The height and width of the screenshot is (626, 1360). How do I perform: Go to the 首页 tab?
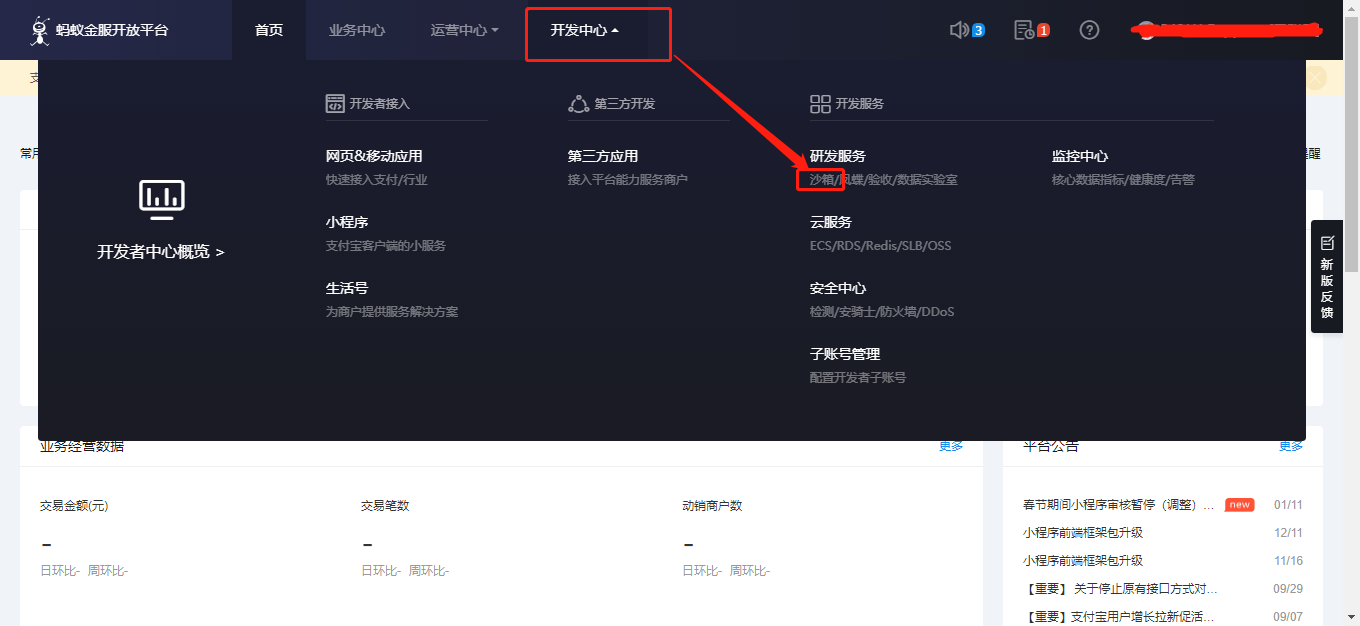tap(269, 30)
